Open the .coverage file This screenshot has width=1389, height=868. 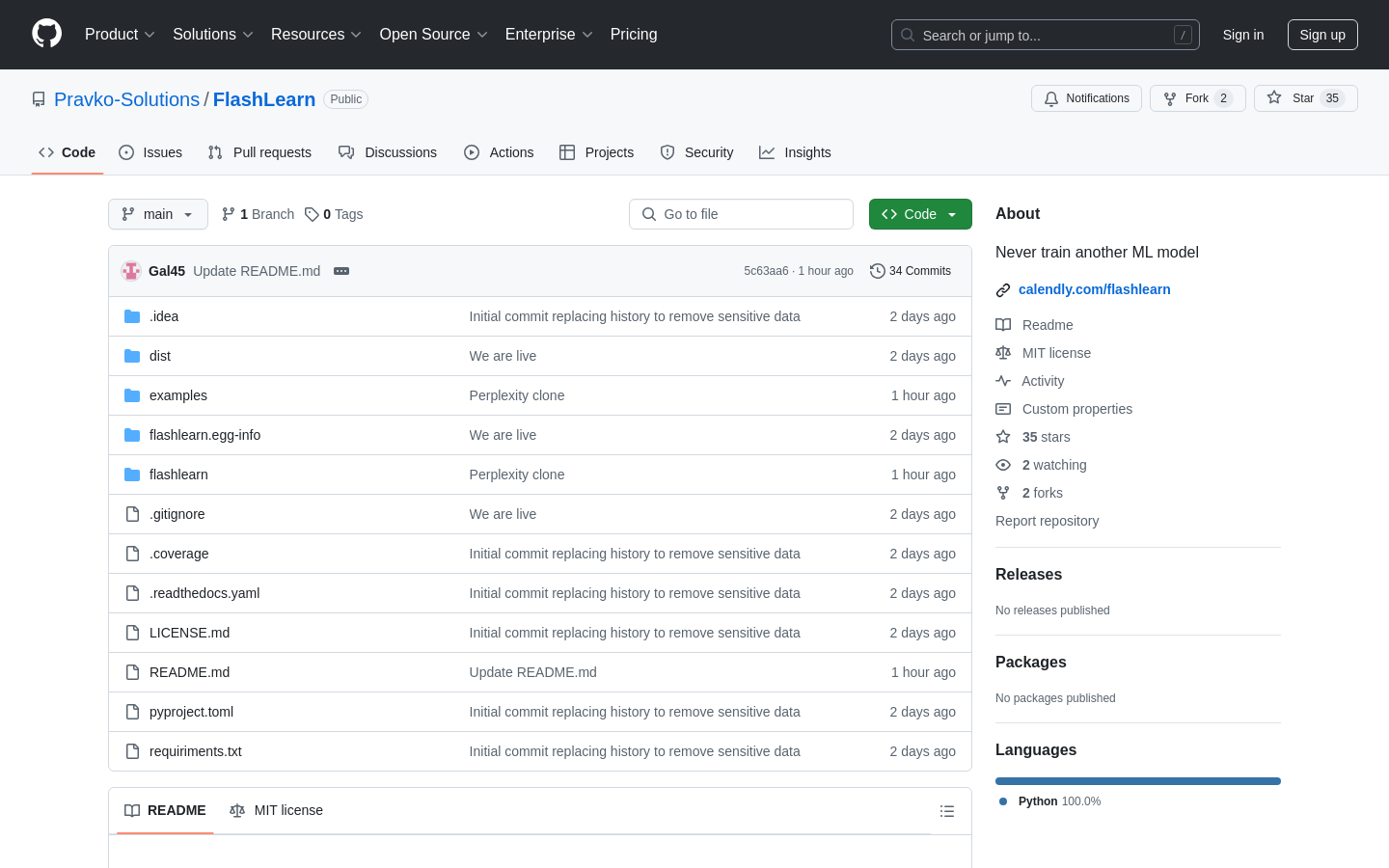tap(178, 554)
